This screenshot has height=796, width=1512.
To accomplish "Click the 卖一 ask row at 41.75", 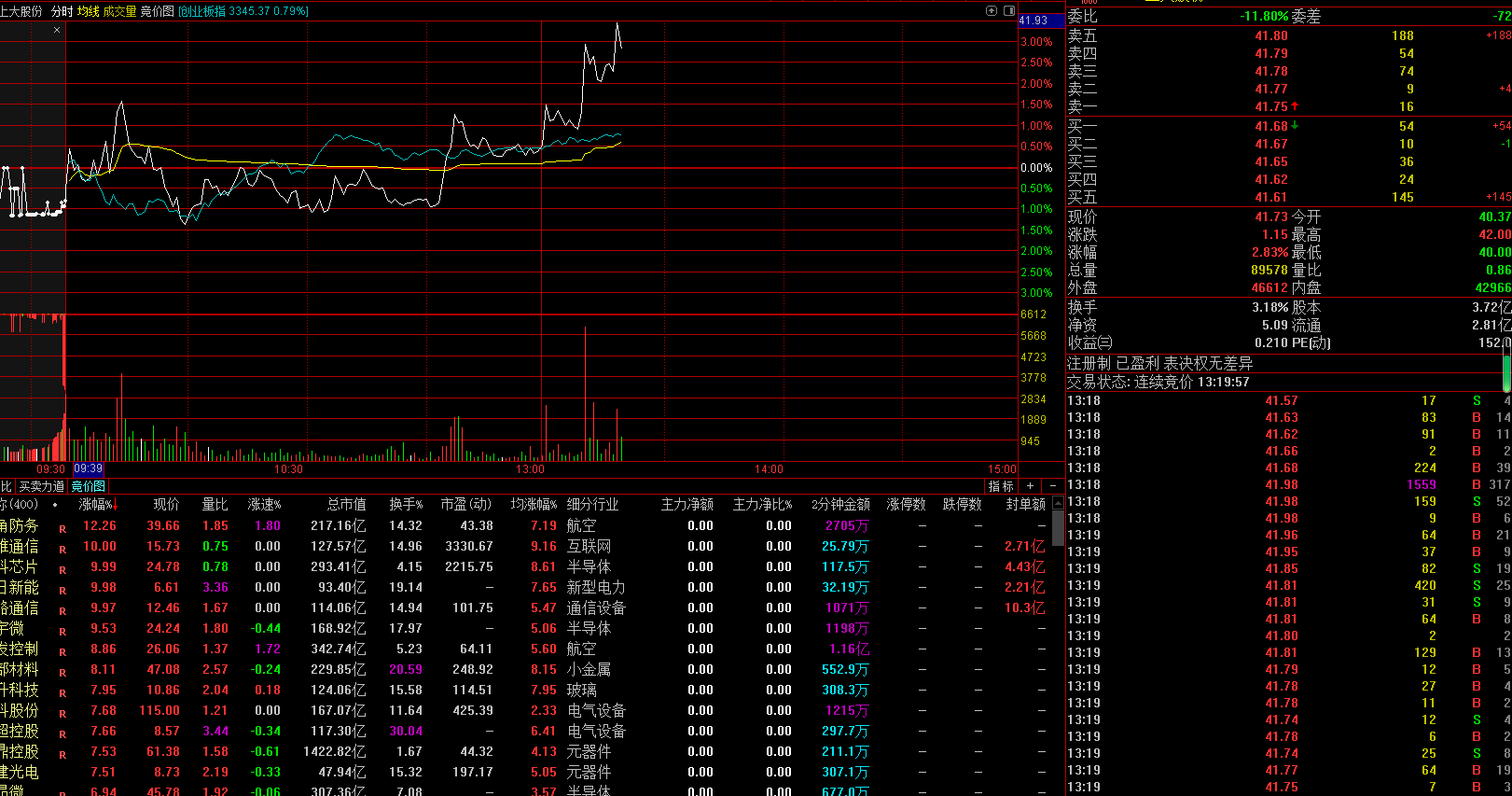I will 1288,106.
